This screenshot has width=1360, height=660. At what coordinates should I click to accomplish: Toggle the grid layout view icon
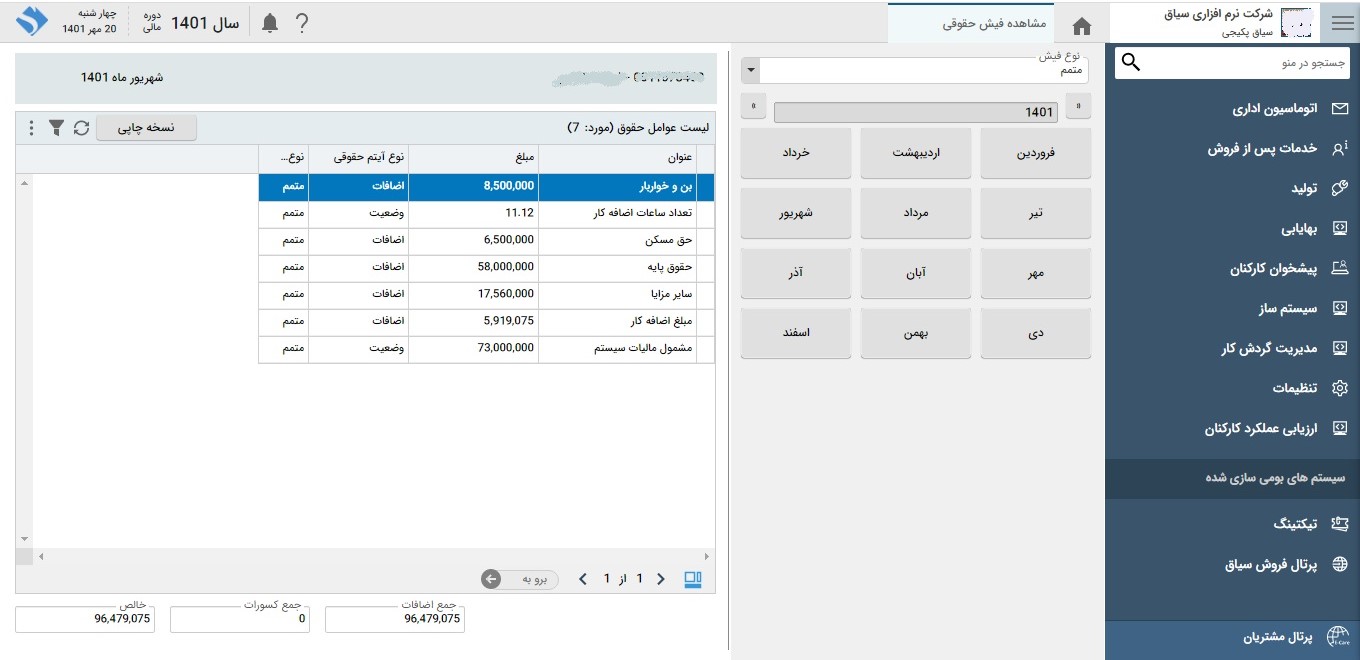click(x=693, y=579)
